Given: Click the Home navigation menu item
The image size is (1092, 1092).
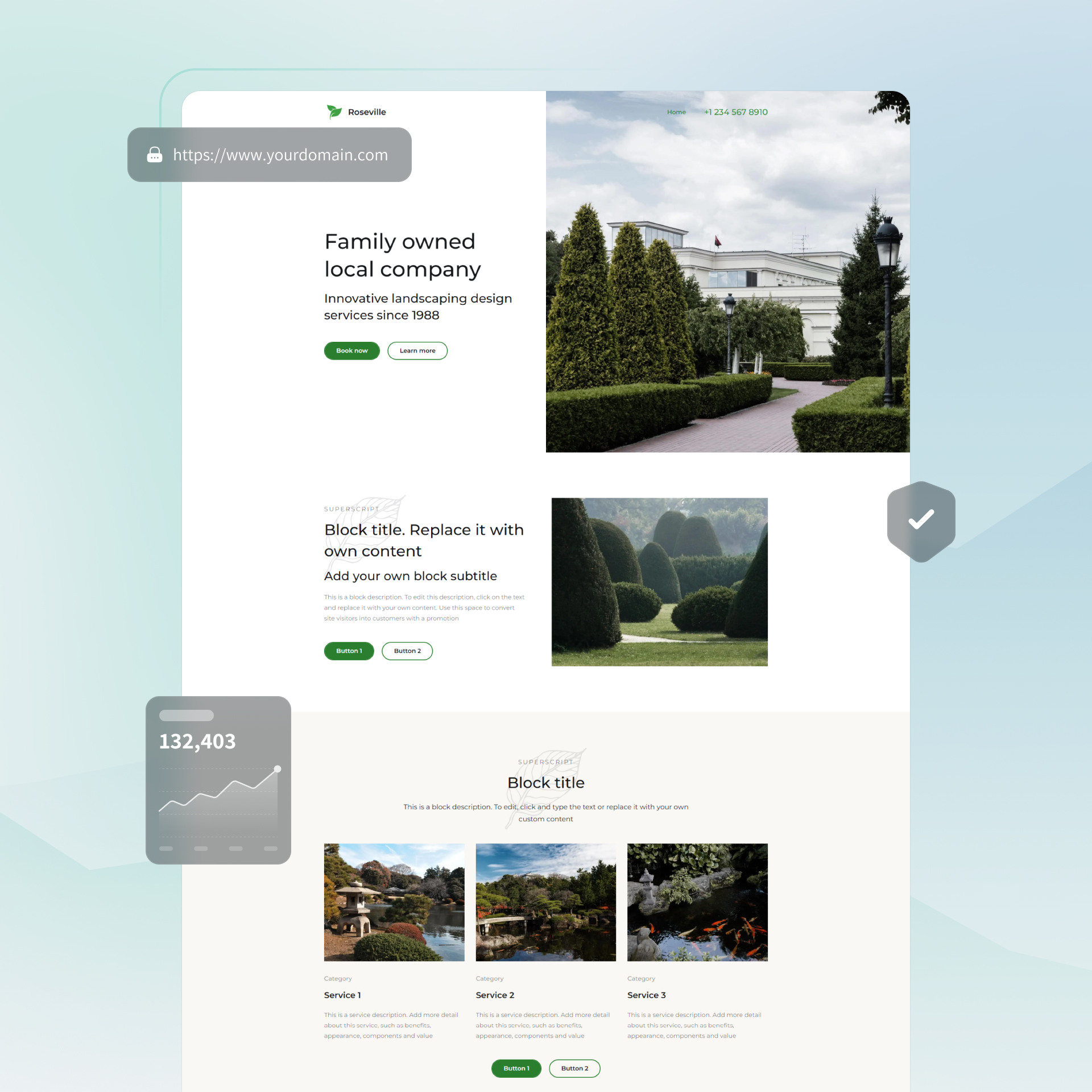Looking at the screenshot, I should [676, 111].
